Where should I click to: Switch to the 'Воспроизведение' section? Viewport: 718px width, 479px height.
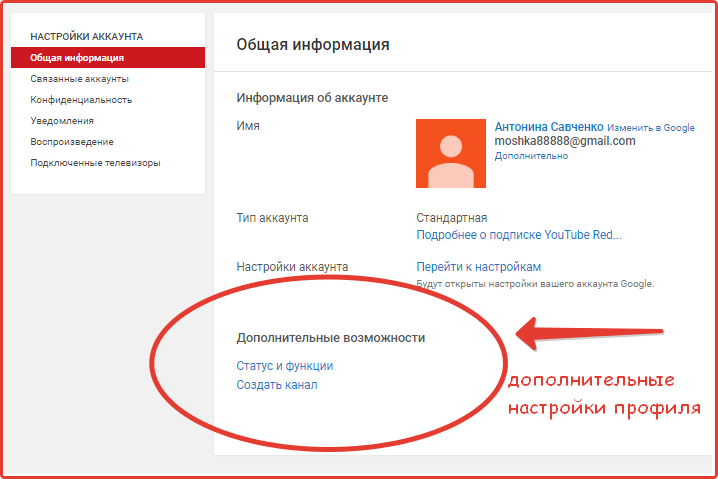coord(72,142)
